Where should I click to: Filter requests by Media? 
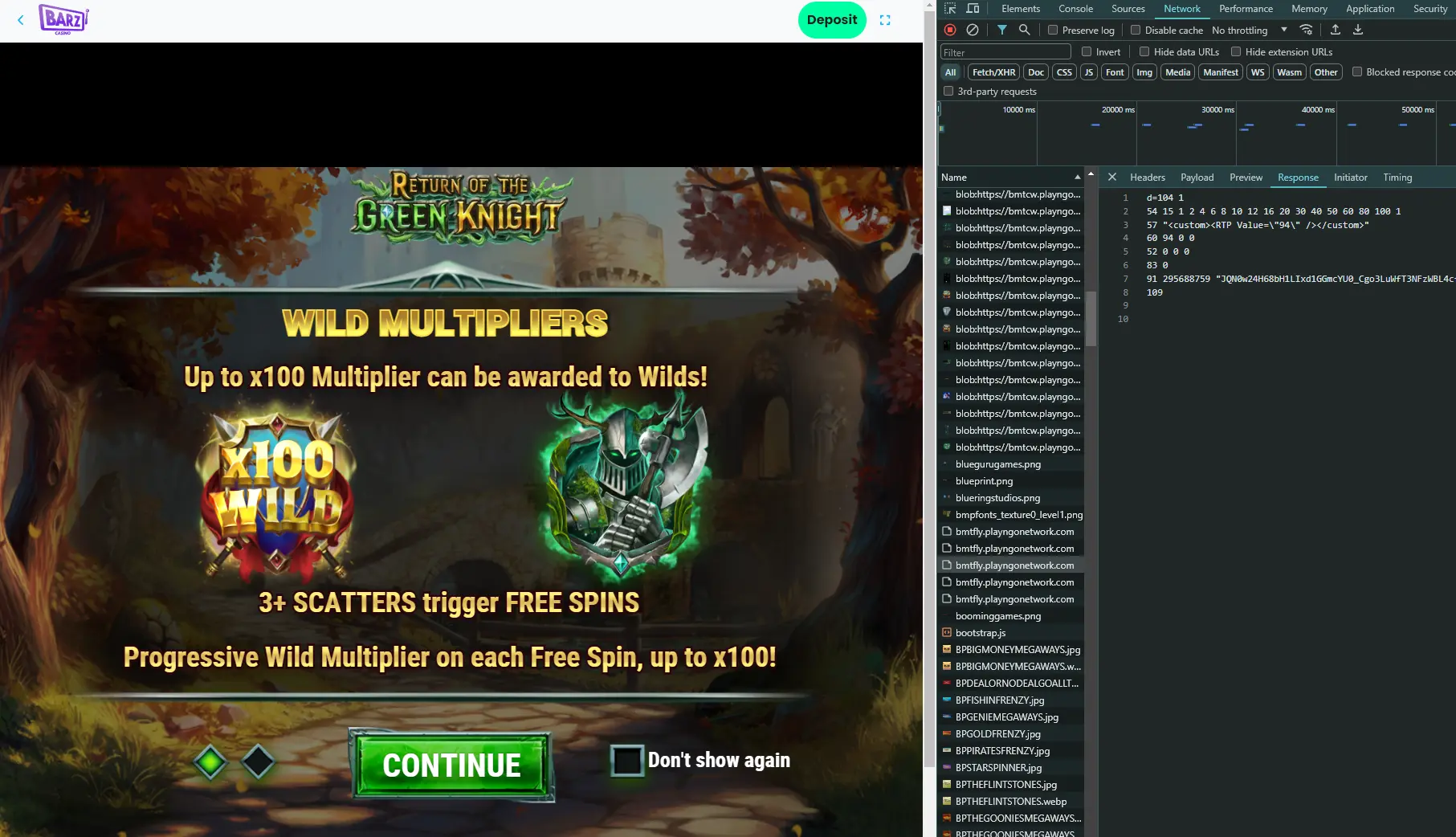pyautogui.click(x=1177, y=72)
